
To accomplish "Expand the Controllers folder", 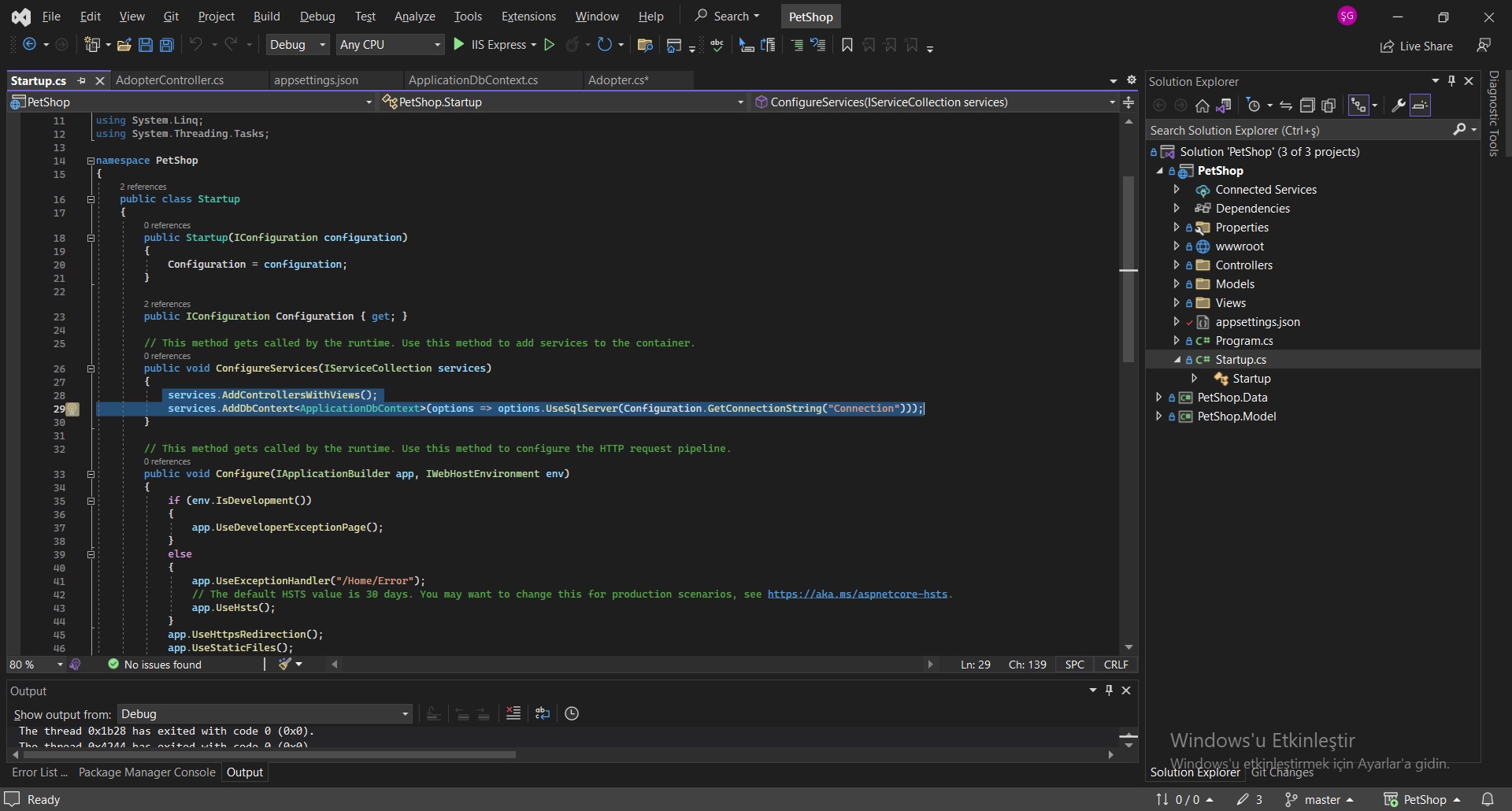I will (1177, 265).
